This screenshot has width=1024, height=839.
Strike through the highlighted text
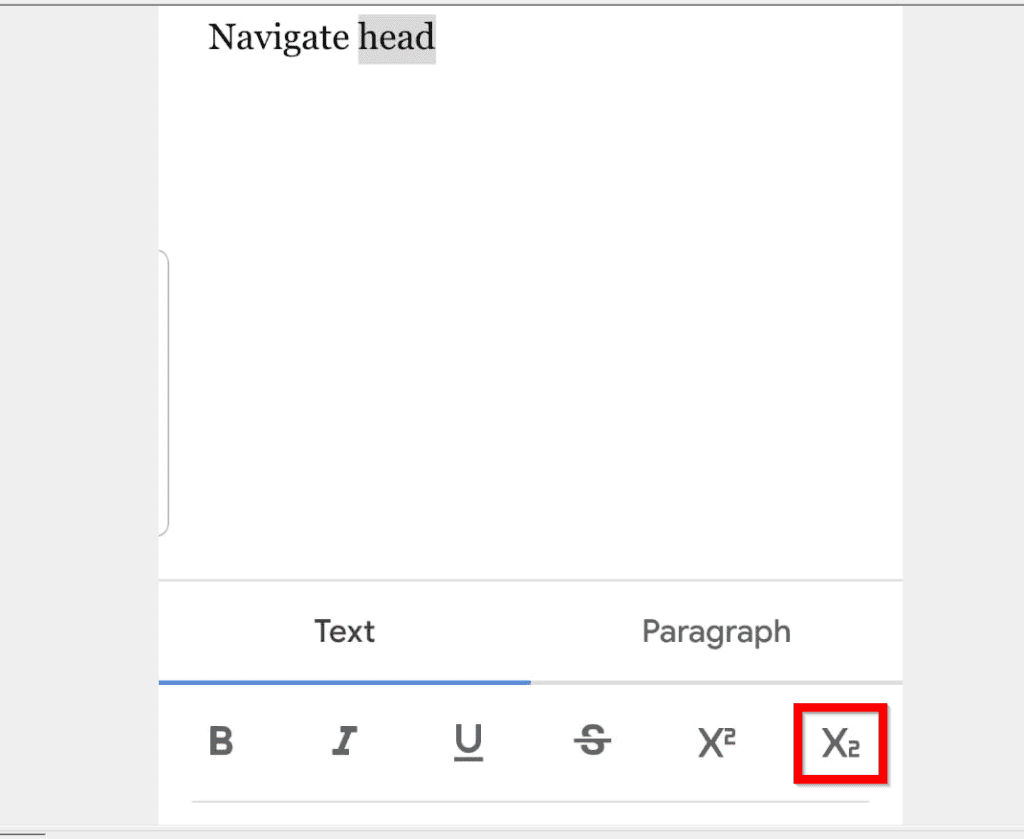[x=593, y=742]
